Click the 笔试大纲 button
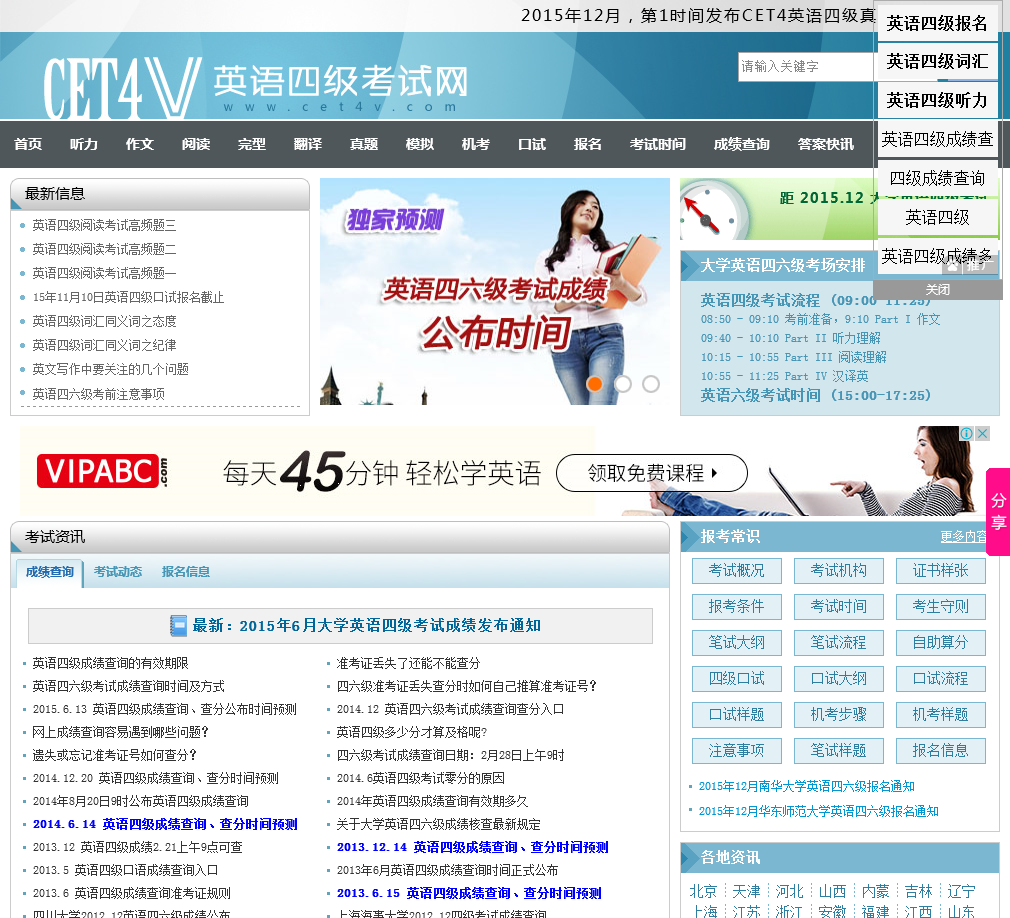1010x918 pixels. click(737, 643)
